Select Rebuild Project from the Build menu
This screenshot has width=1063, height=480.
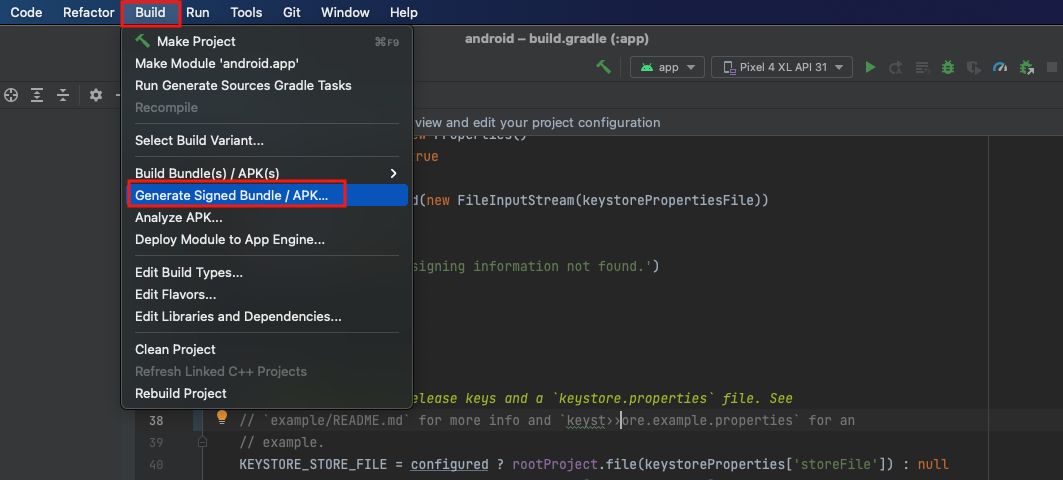click(181, 393)
